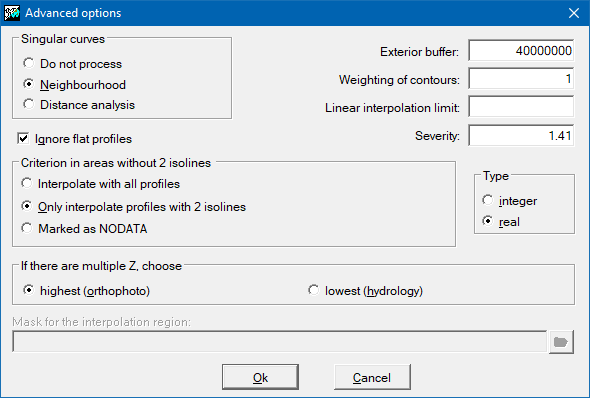The width and height of the screenshot is (590, 398).
Task: Toggle Ignore flat profiles checkbox
Action: coord(23,138)
